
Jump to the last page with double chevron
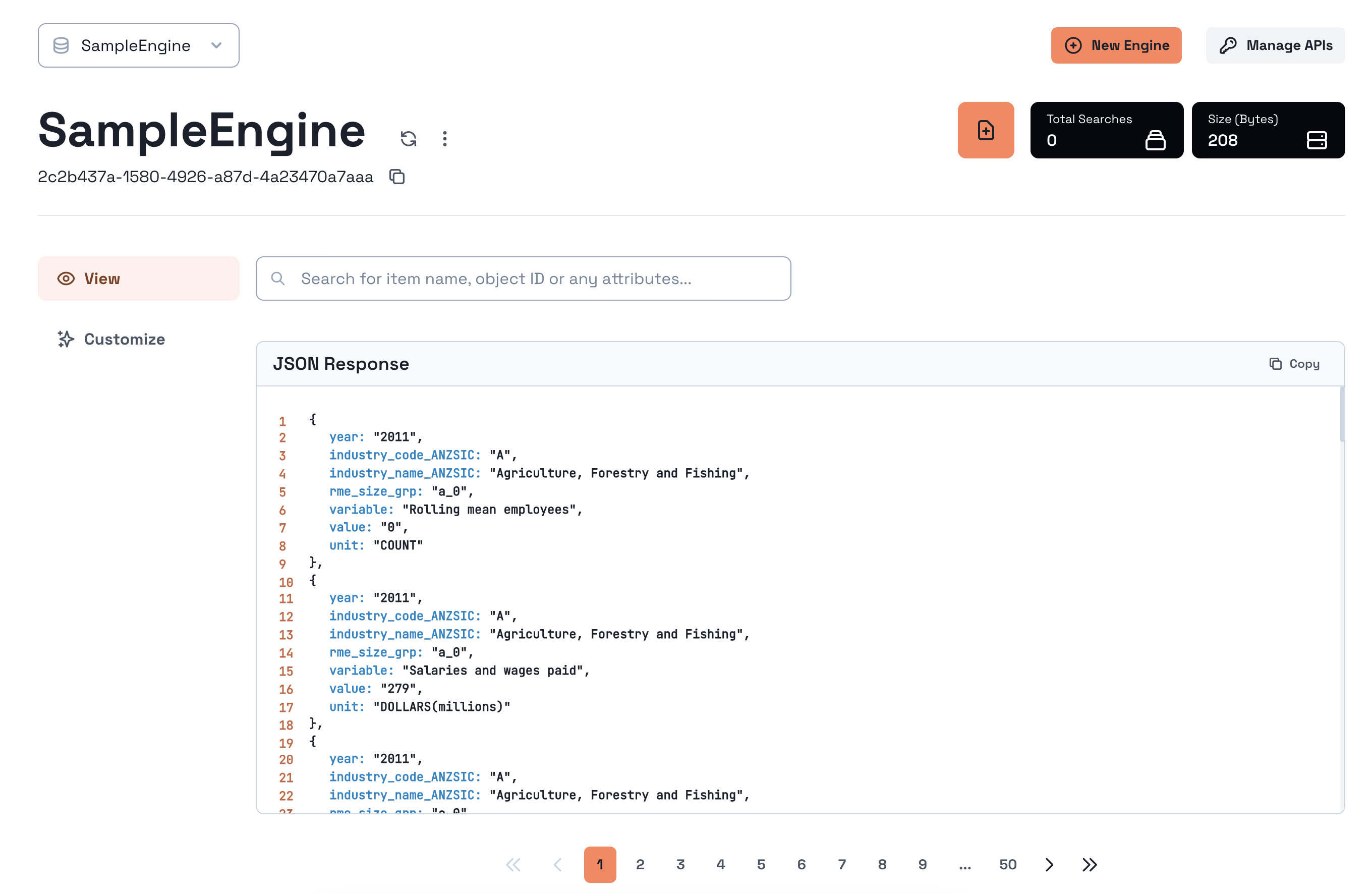[x=1089, y=865]
